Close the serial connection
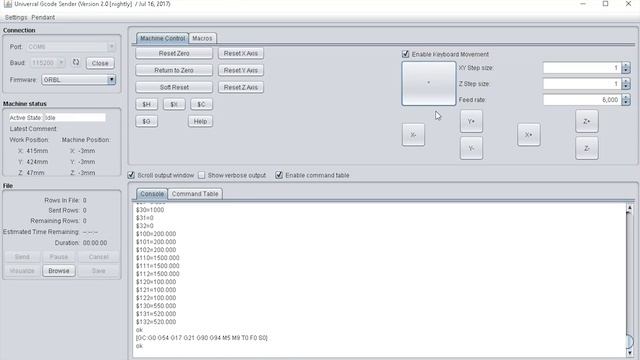This screenshot has width=640, height=360. point(100,63)
